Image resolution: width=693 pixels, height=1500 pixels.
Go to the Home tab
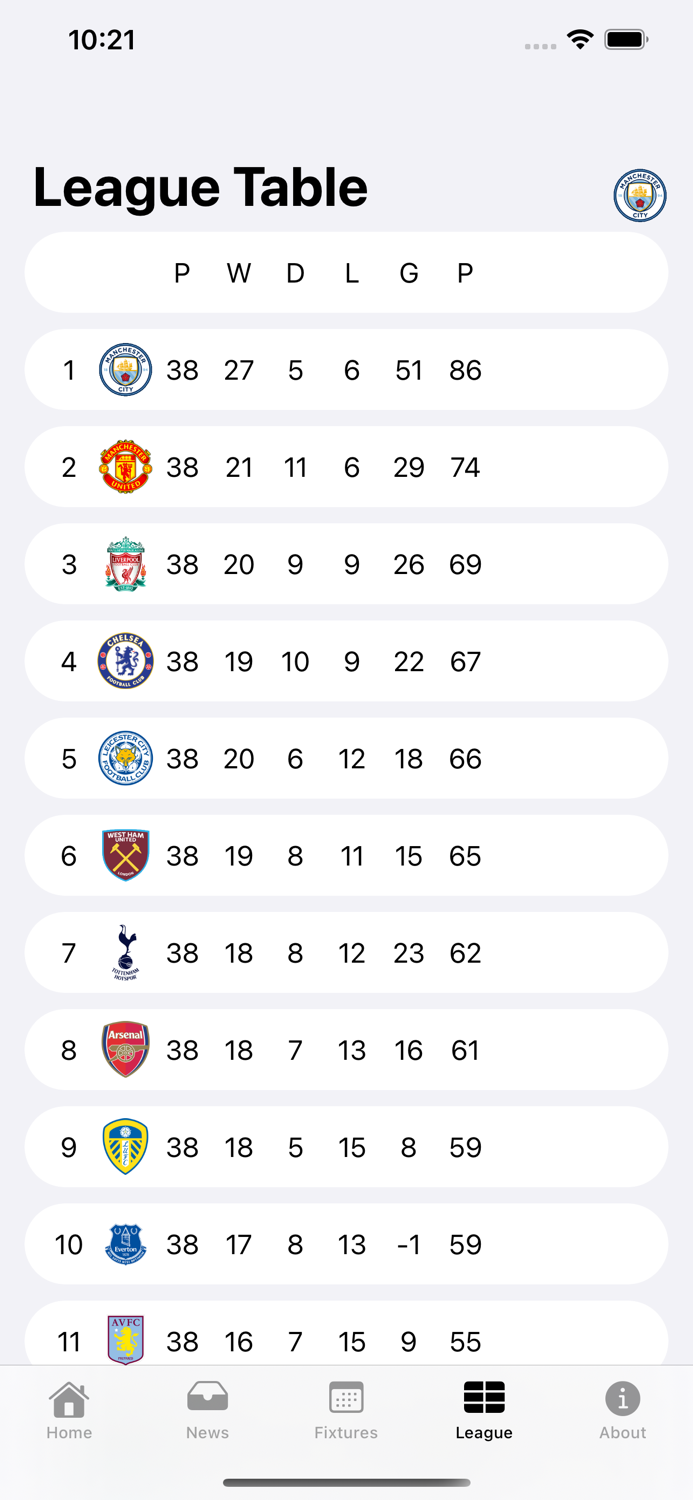pyautogui.click(x=68, y=1410)
